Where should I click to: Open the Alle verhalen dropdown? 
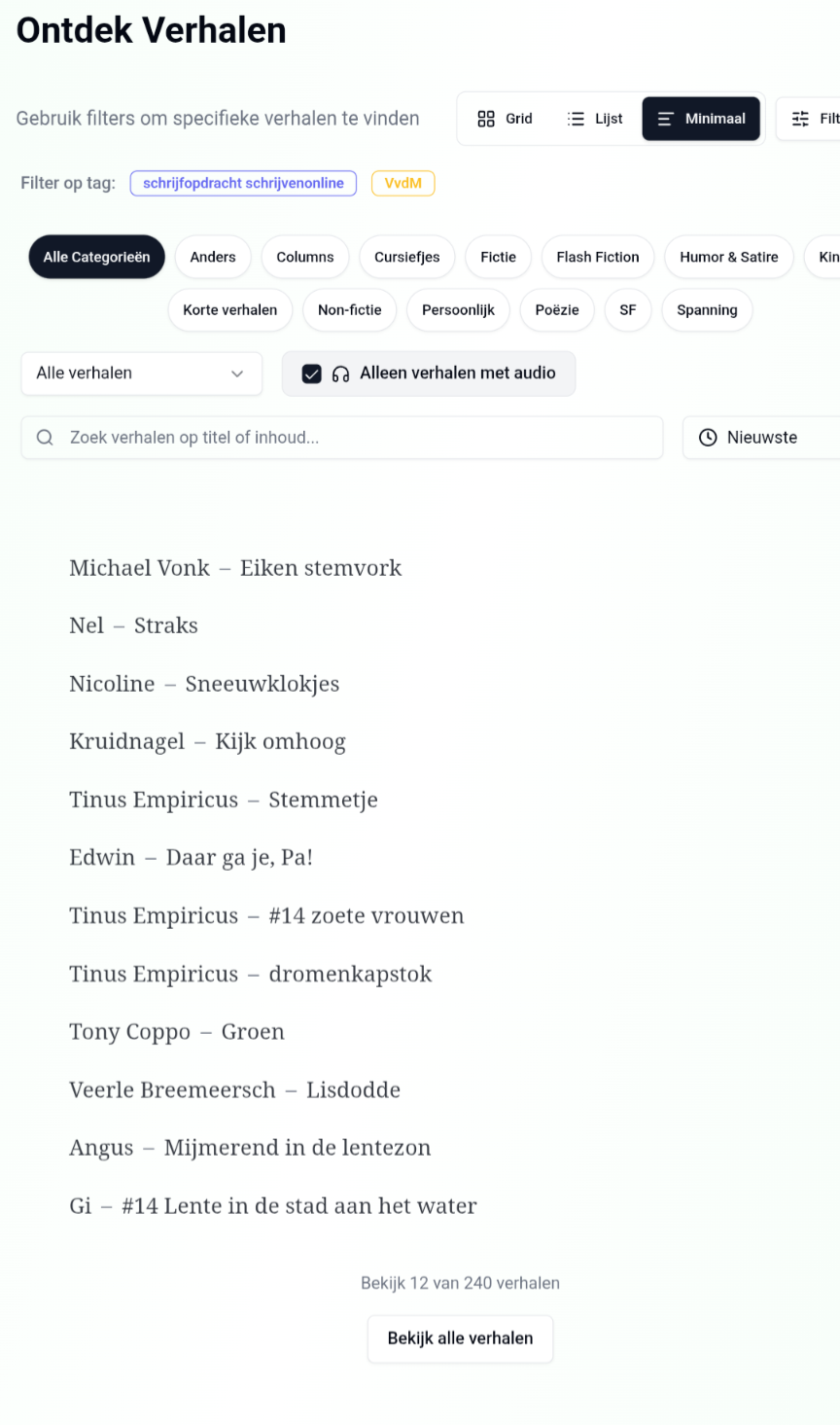click(141, 374)
